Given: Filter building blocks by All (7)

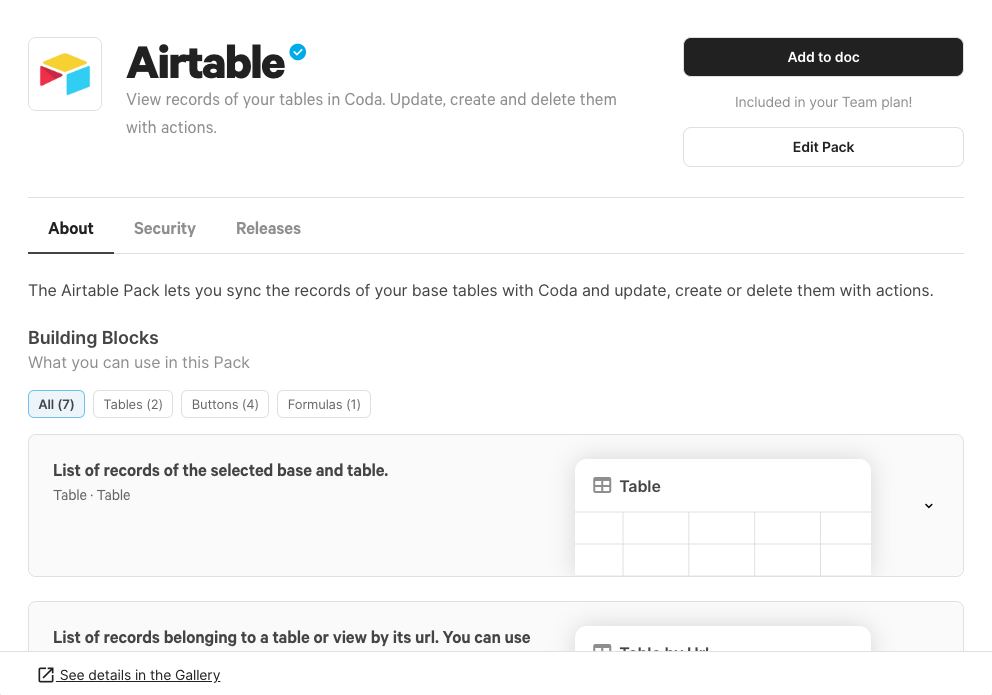Looking at the screenshot, I should tap(56, 404).
